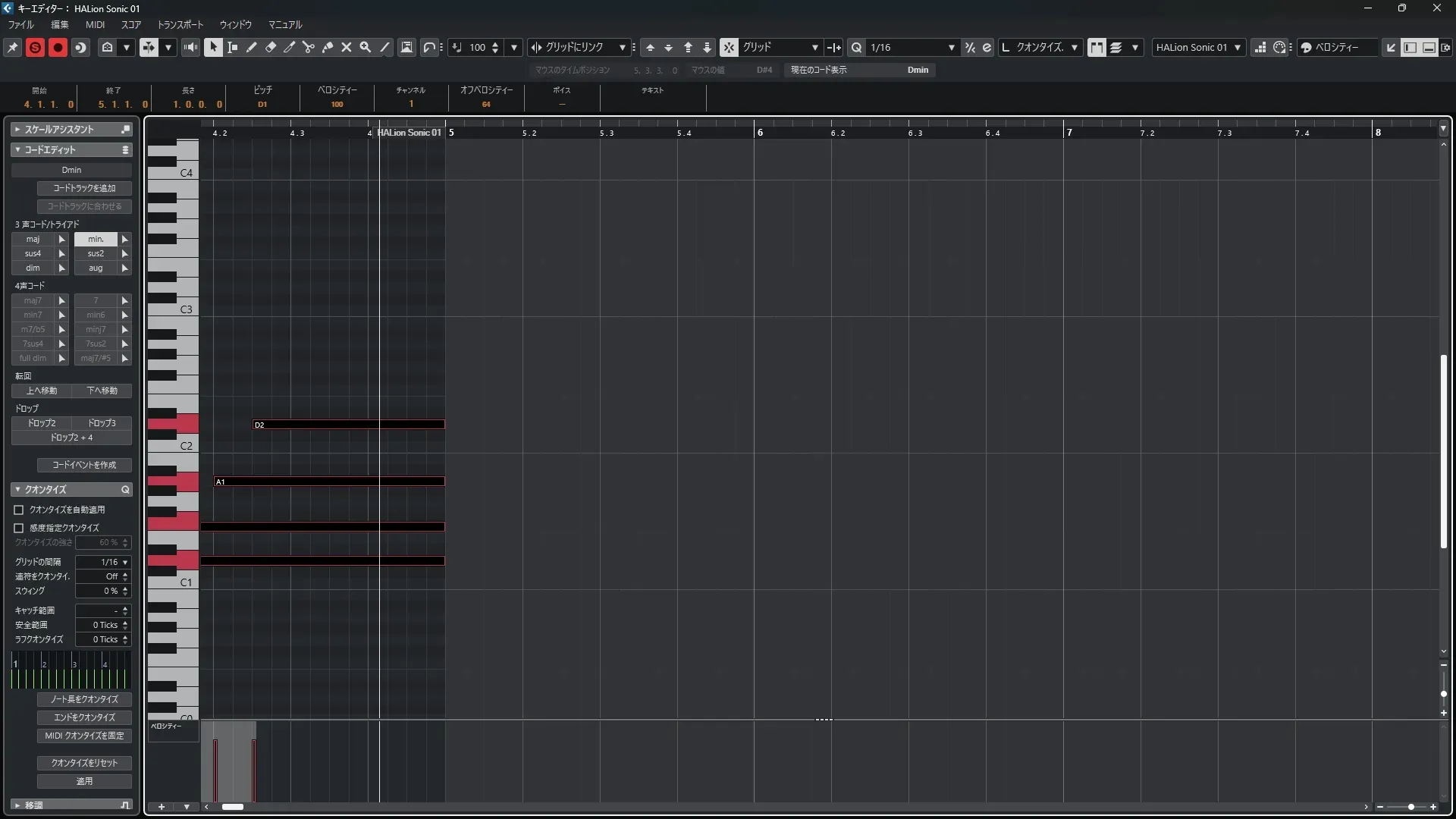
Task: Enable auto-apply quantize checkbox
Action: click(19, 510)
